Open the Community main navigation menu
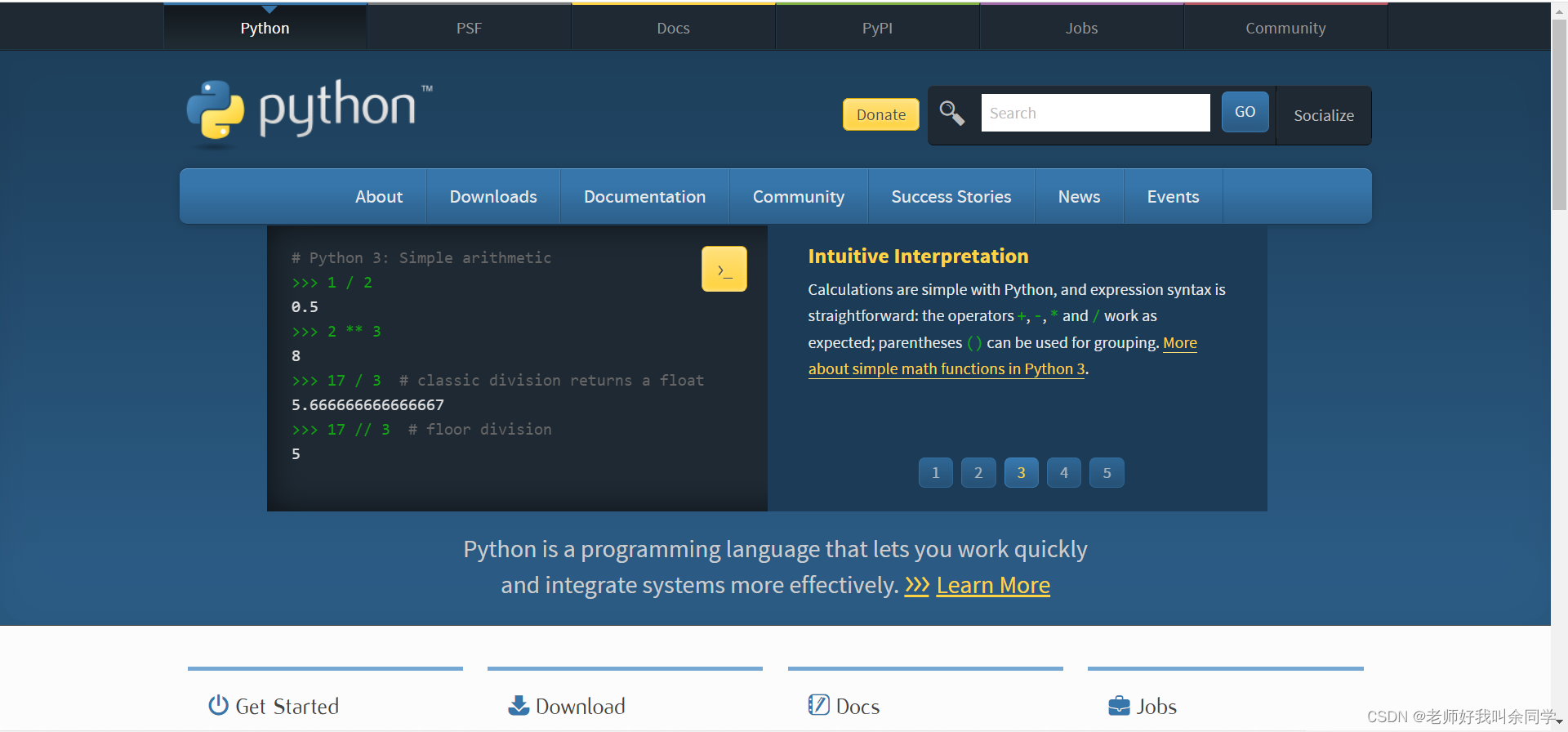Image resolution: width=1568 pixels, height=732 pixels. coord(799,196)
